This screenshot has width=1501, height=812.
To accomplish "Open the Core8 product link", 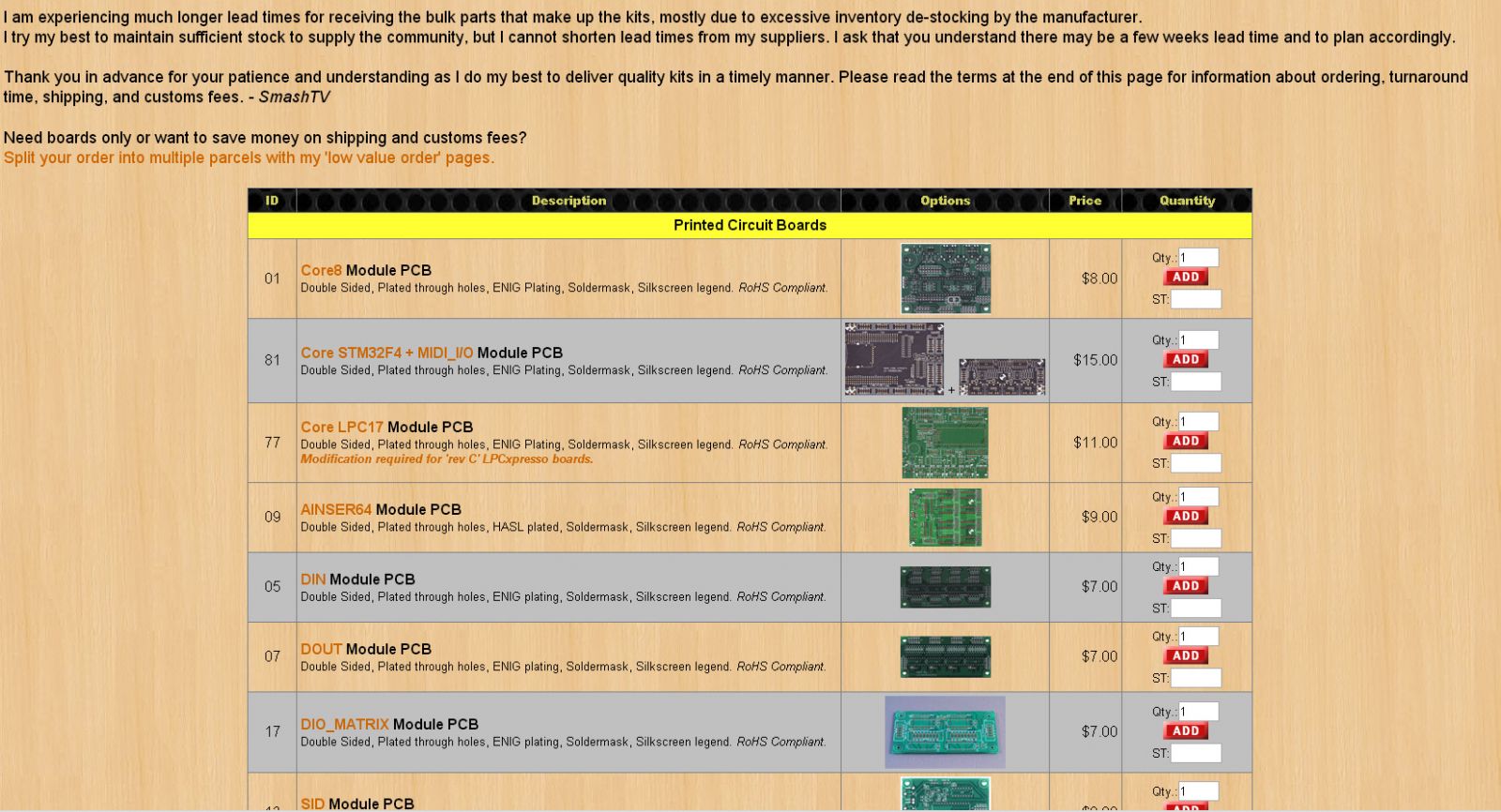I will [321, 270].
